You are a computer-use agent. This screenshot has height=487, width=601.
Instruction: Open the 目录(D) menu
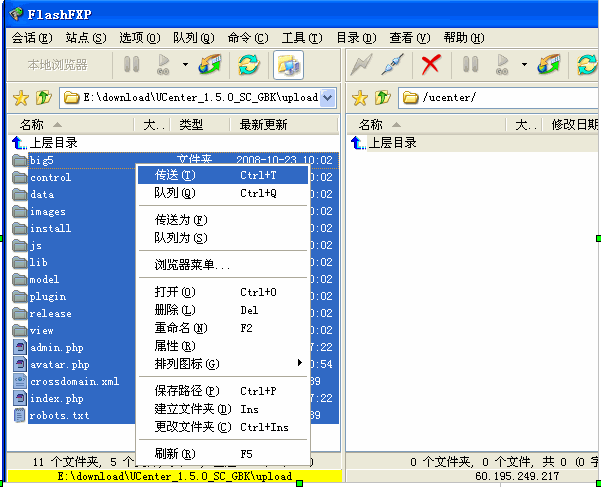[356, 38]
